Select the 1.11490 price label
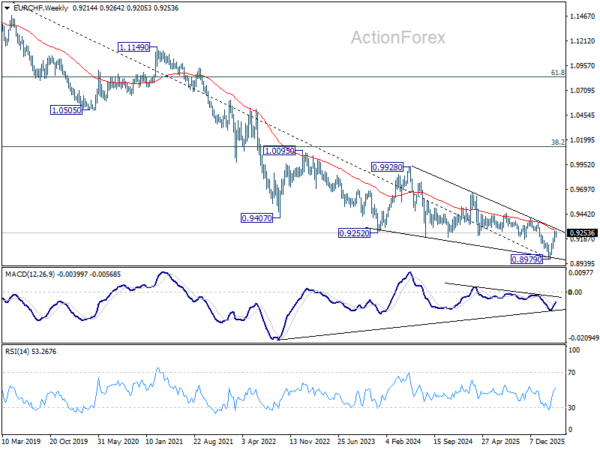This screenshot has height=450, width=600. pos(134,47)
